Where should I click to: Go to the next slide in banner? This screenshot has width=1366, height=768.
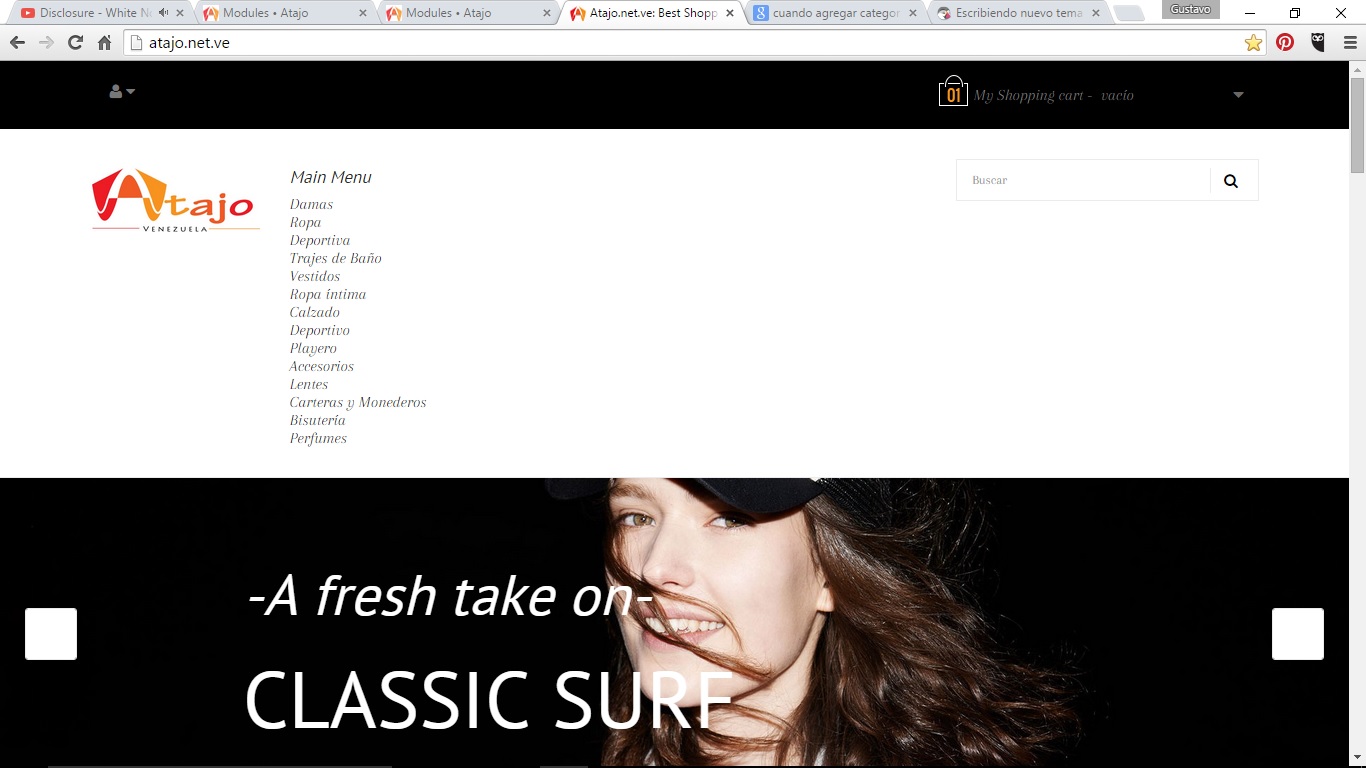click(x=1298, y=634)
